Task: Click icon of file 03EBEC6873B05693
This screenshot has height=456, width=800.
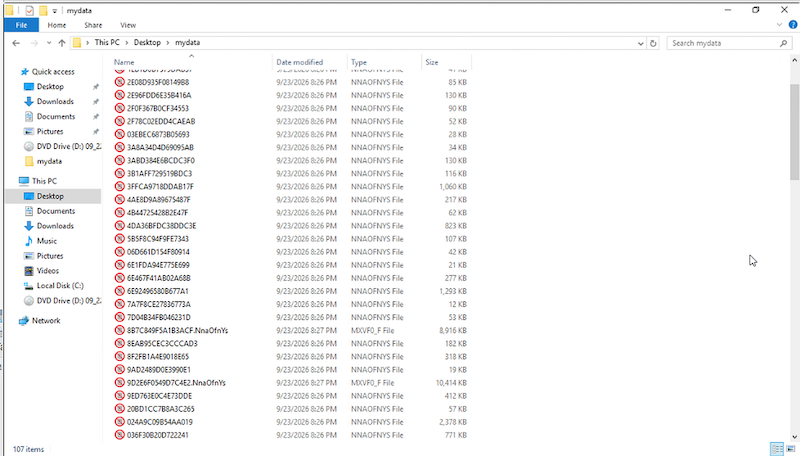Action: (119, 134)
